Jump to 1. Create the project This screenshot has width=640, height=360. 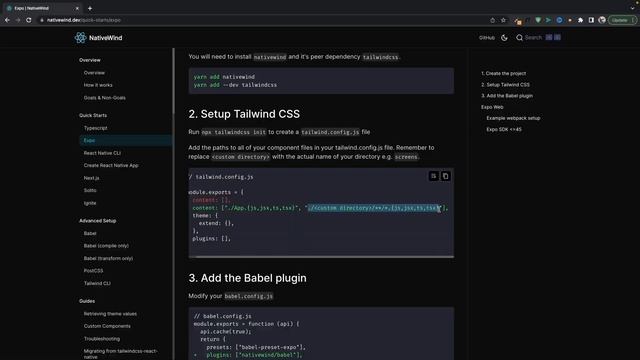pyautogui.click(x=503, y=73)
